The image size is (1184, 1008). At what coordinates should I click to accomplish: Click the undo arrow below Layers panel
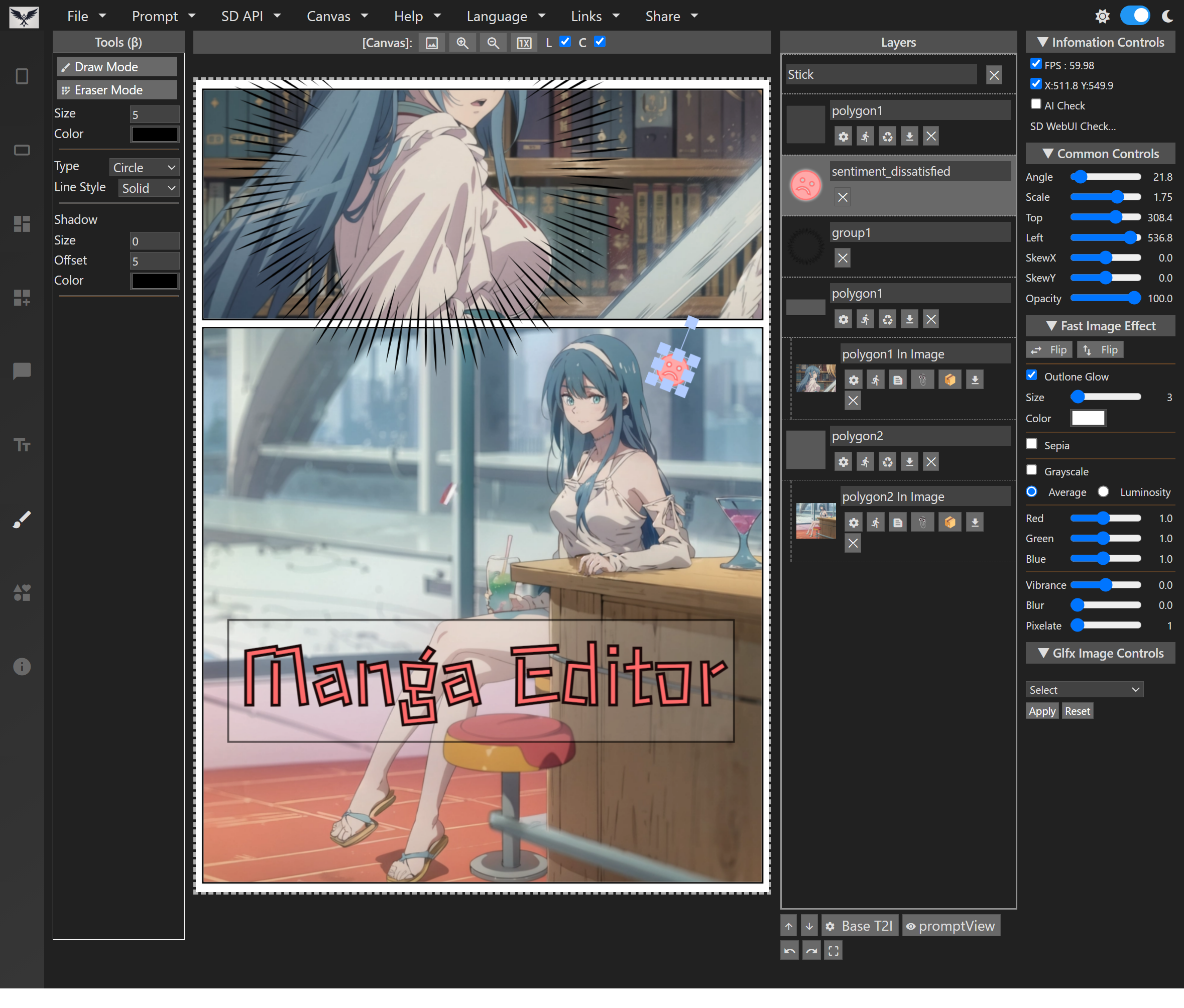[789, 951]
